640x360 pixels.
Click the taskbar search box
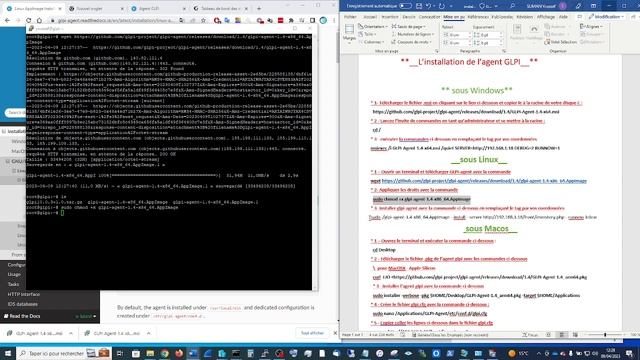point(64,353)
